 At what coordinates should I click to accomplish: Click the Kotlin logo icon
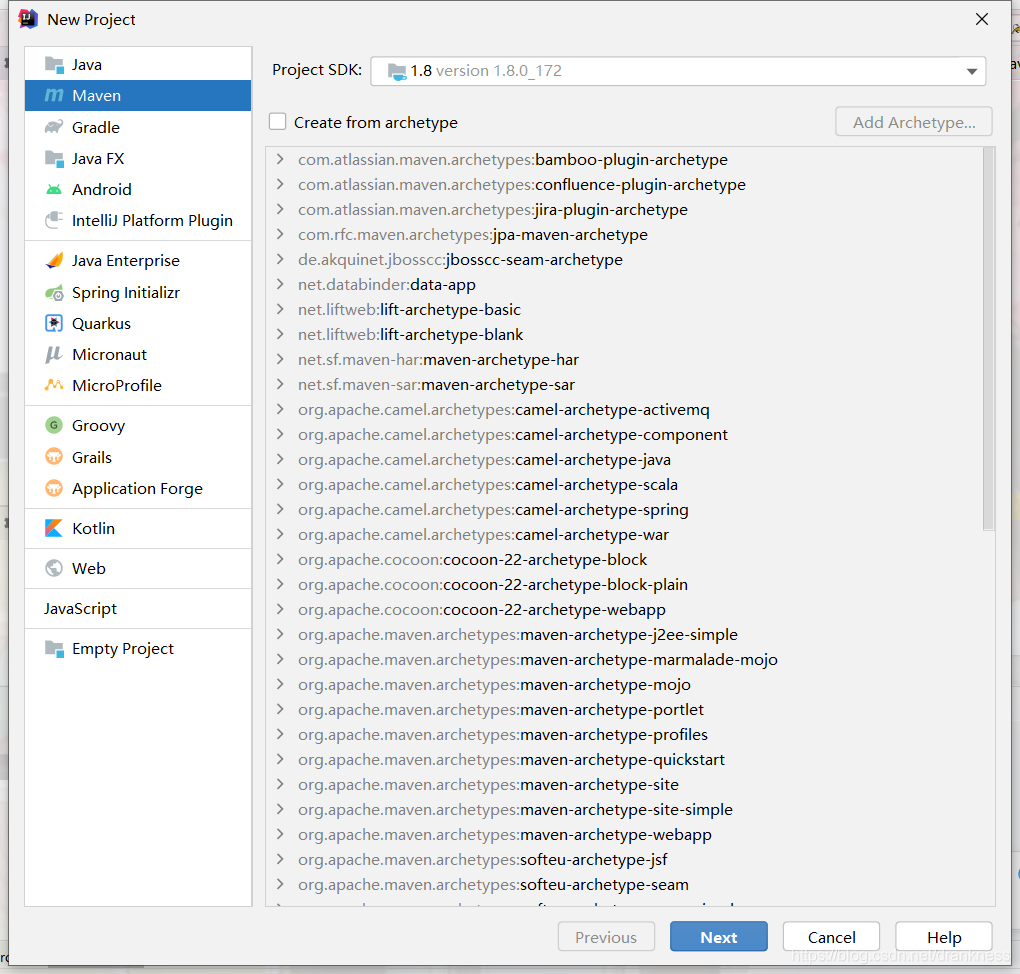pyautogui.click(x=54, y=528)
